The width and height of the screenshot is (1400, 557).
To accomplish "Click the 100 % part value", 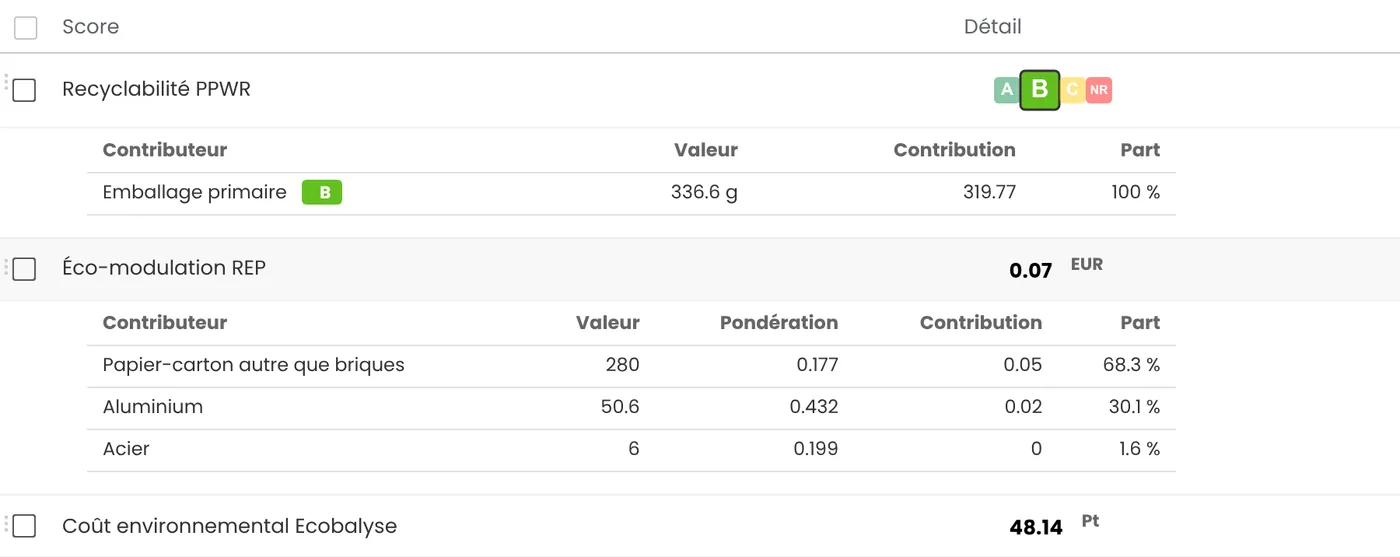I will [x=1136, y=192].
